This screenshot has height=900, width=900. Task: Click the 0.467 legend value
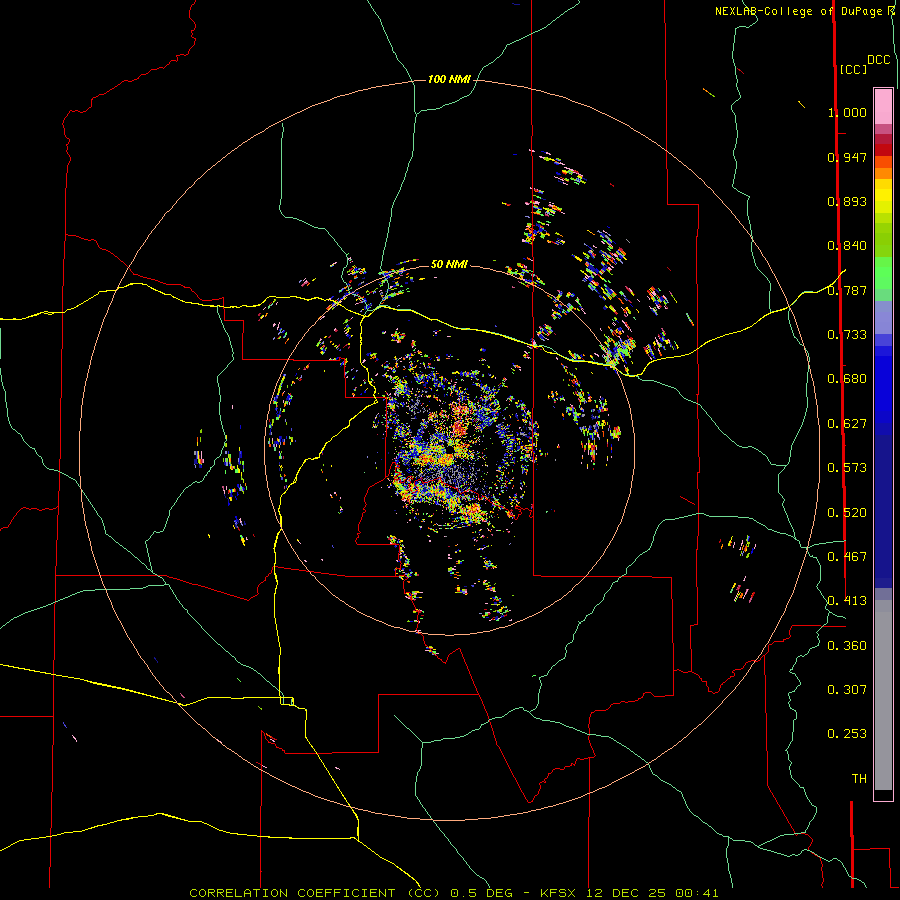(x=847, y=556)
